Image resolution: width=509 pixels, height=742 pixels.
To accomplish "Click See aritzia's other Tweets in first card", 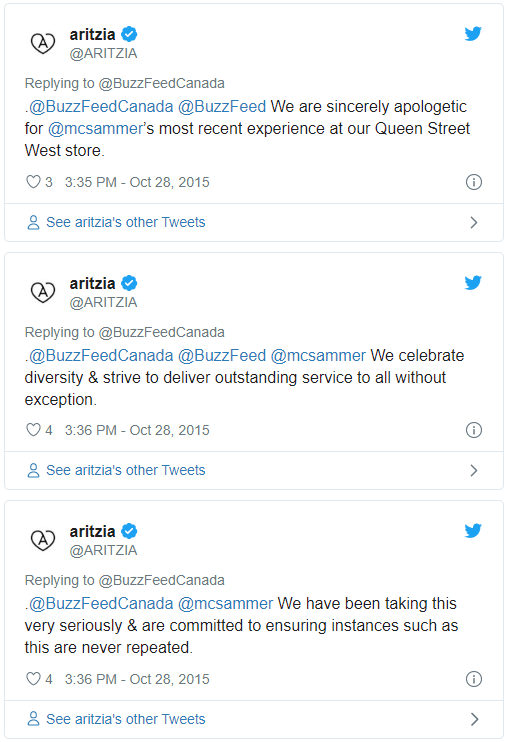I will coord(125,222).
